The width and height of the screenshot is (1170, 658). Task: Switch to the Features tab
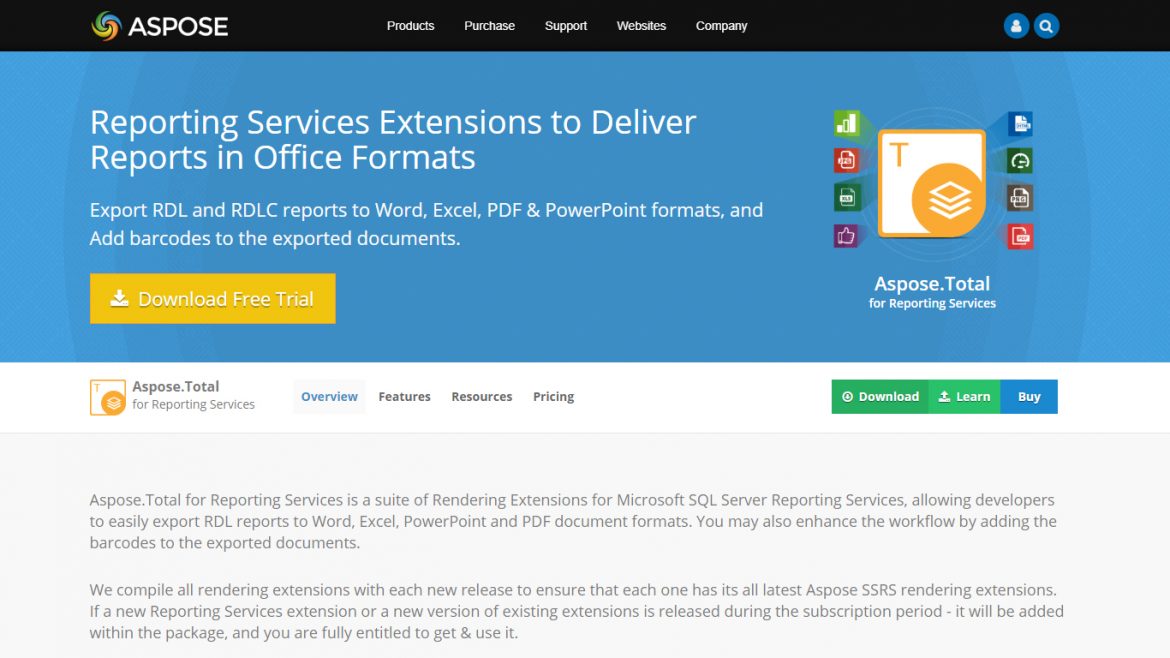(x=404, y=396)
